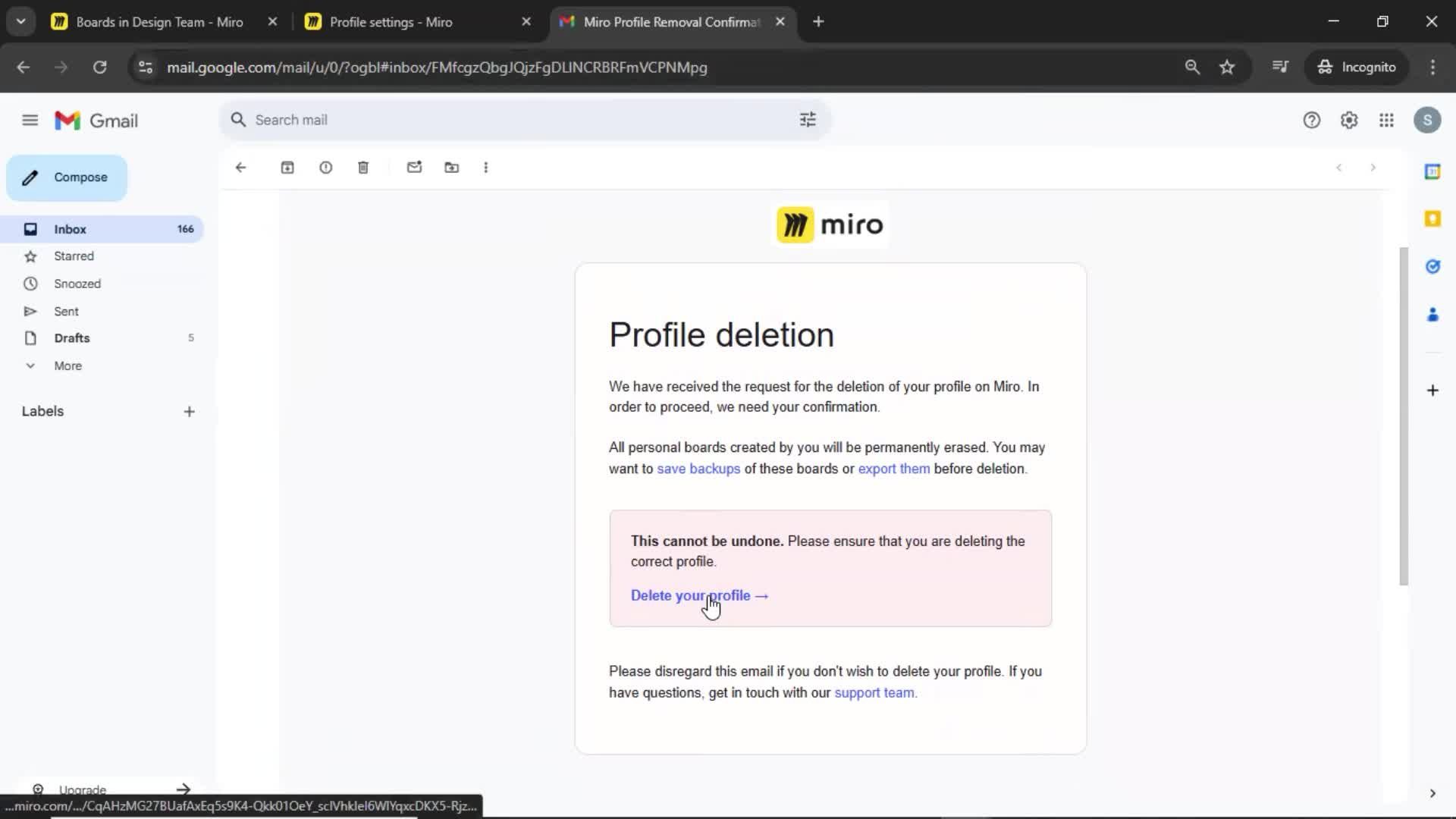
Task: Open search options filter icon
Action: click(x=808, y=120)
